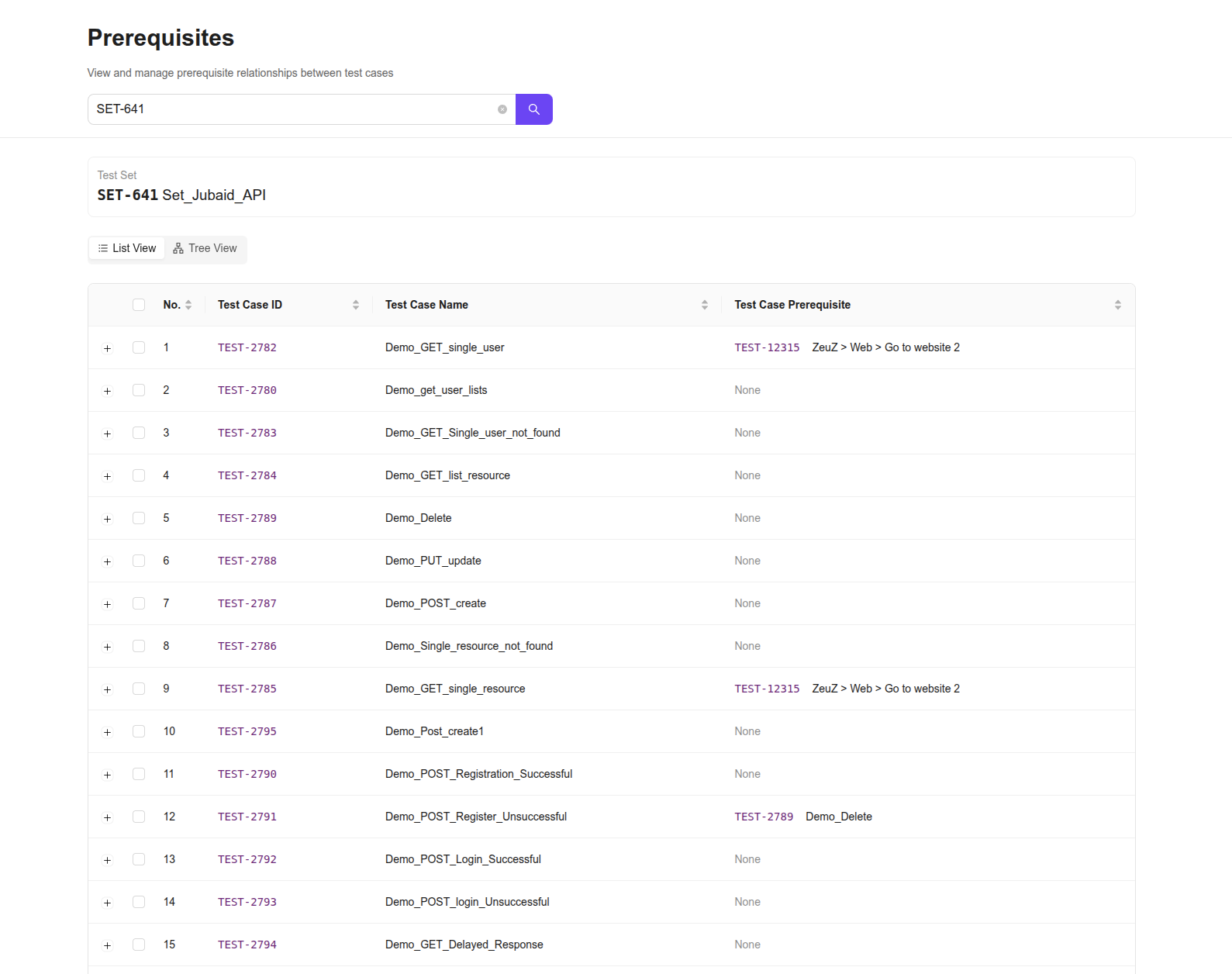Expand the Demo_GET_single_user row
This screenshot has width=1232, height=974.
tap(108, 348)
